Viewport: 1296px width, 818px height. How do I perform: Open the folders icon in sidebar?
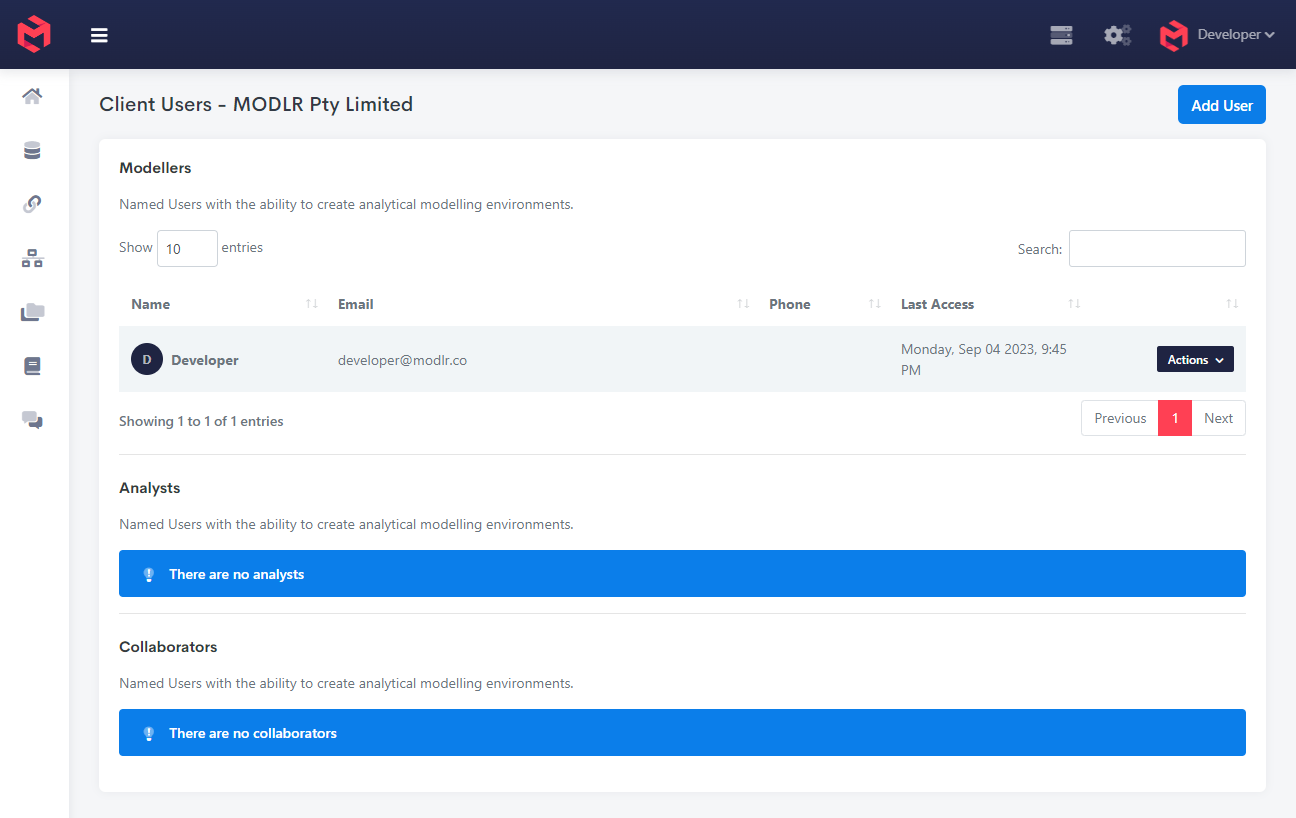coord(32,312)
